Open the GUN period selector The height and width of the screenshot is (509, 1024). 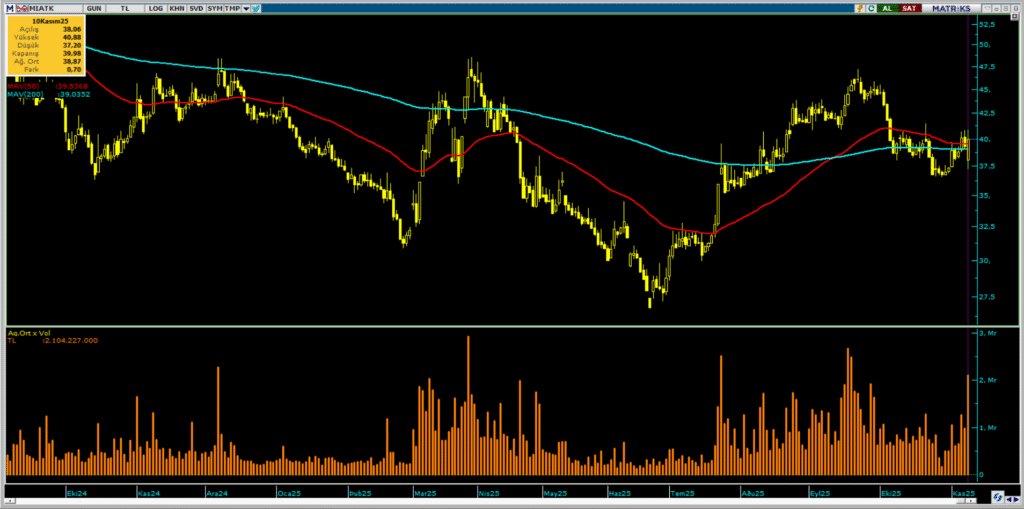click(94, 8)
